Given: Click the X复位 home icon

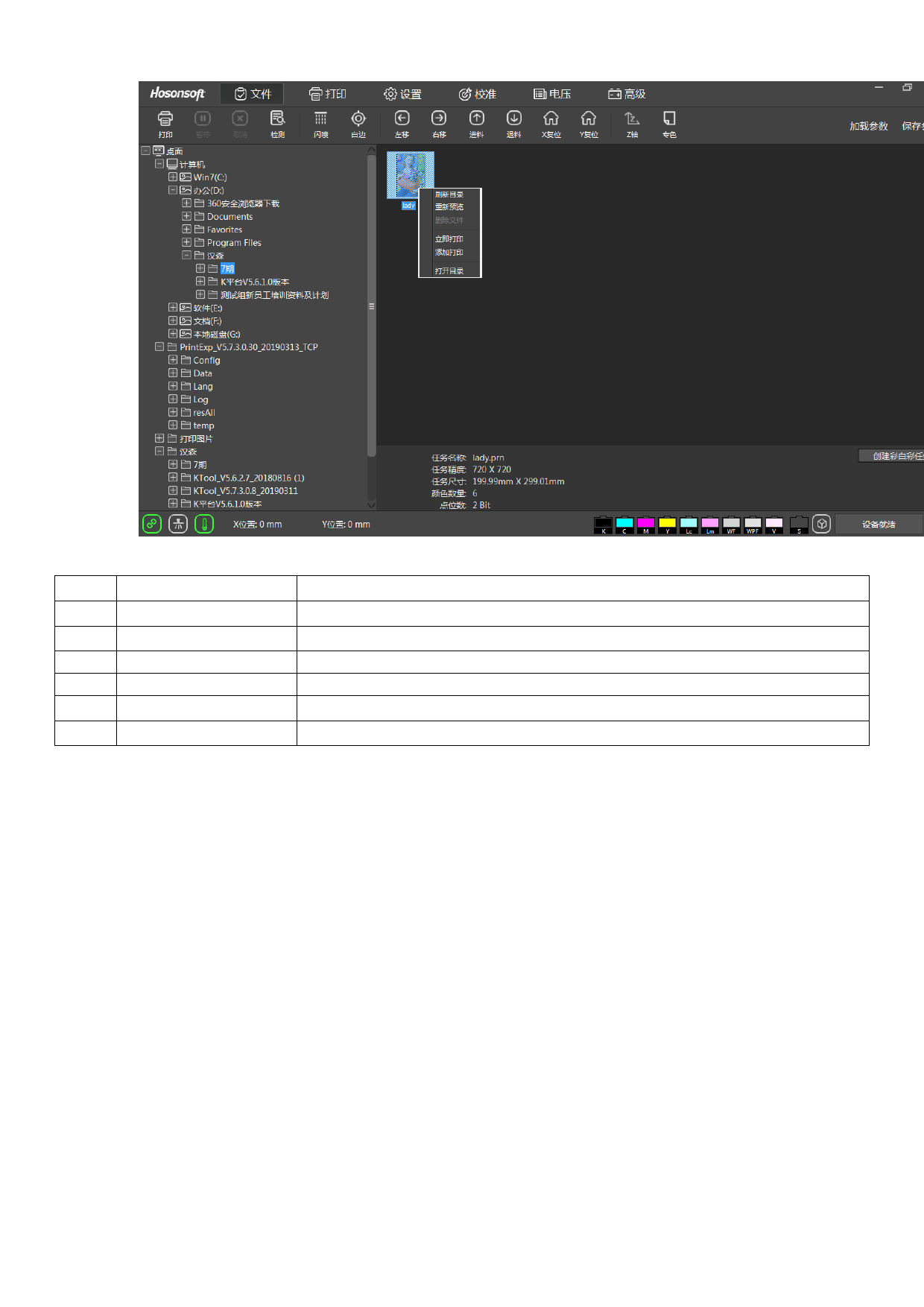Looking at the screenshot, I should click(551, 122).
